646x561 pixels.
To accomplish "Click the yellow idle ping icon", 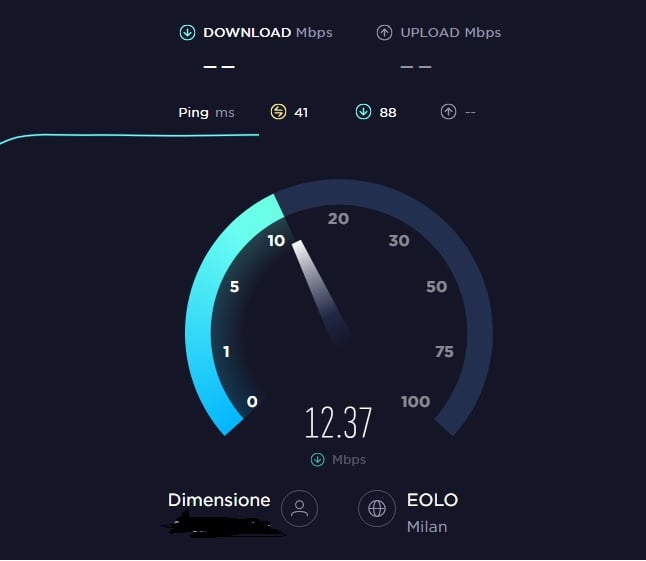I will coord(279,112).
